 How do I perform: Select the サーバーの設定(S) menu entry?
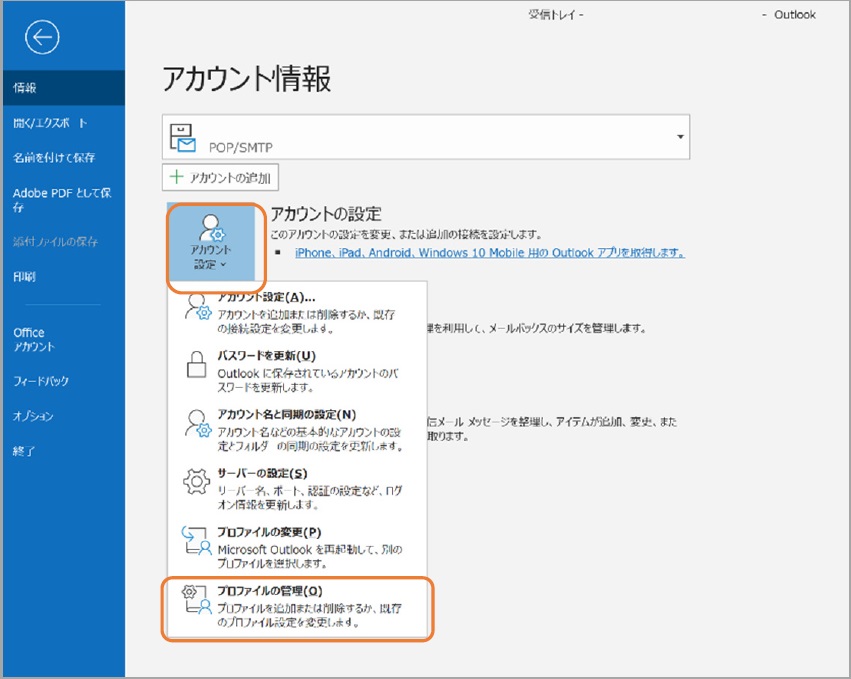(x=297, y=488)
